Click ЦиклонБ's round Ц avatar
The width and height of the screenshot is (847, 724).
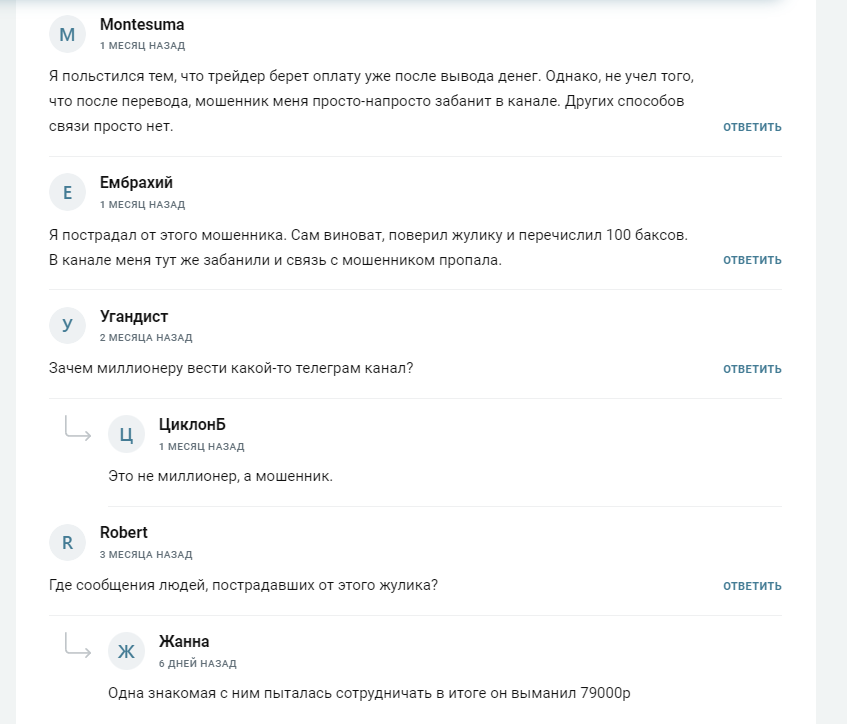pos(126,434)
